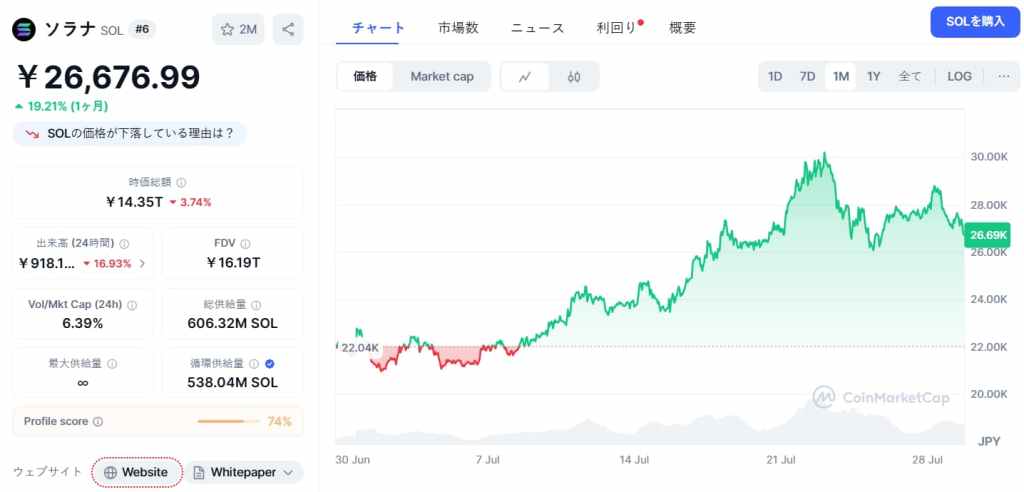Viewport: 1024px width, 492px height.
Task: Click the verified badge by 循環供給量
Action: [270, 364]
